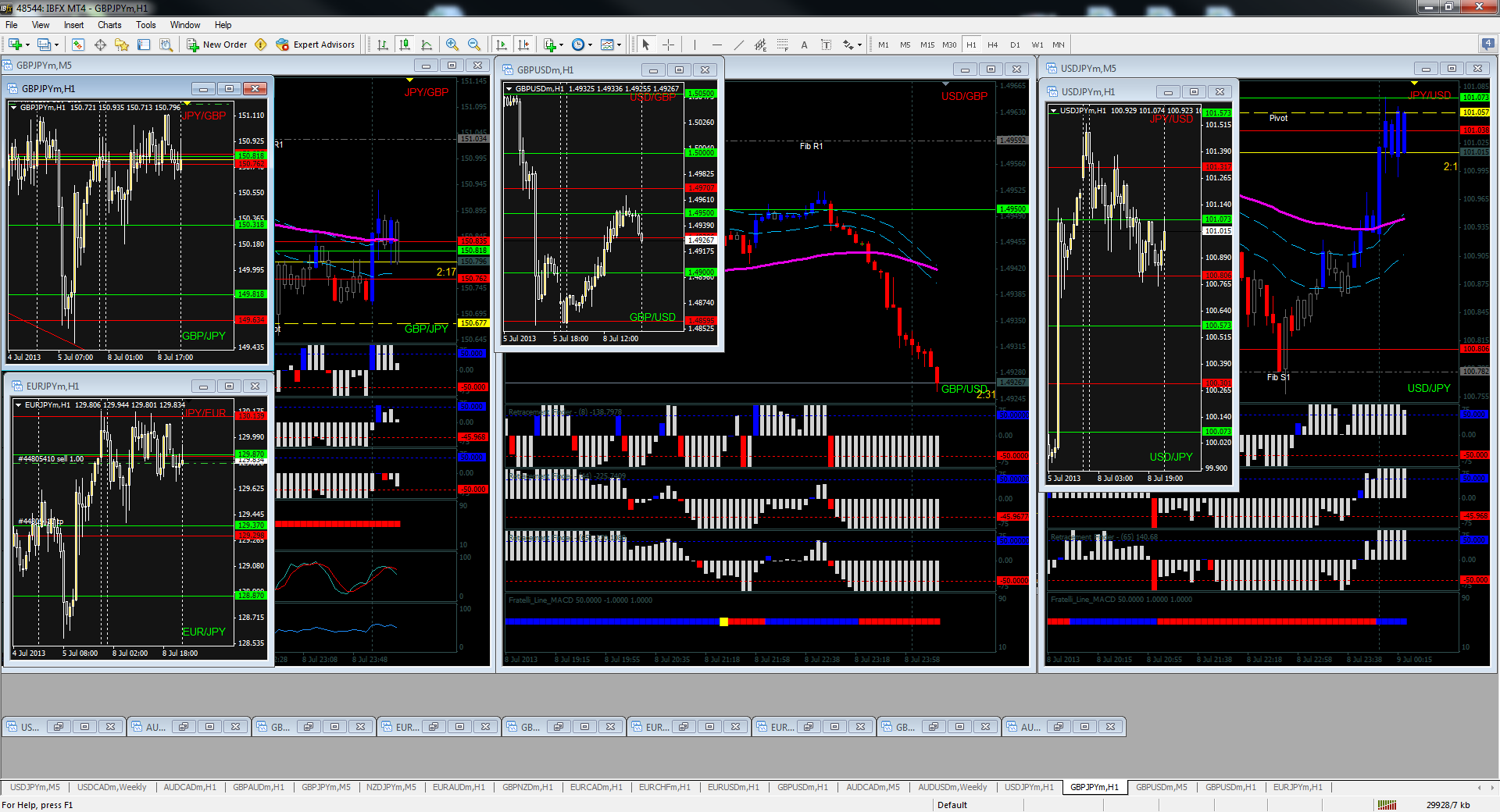Select the Vertical Line drawing tool
Image resolution: width=1500 pixels, height=812 pixels.
pos(695,45)
